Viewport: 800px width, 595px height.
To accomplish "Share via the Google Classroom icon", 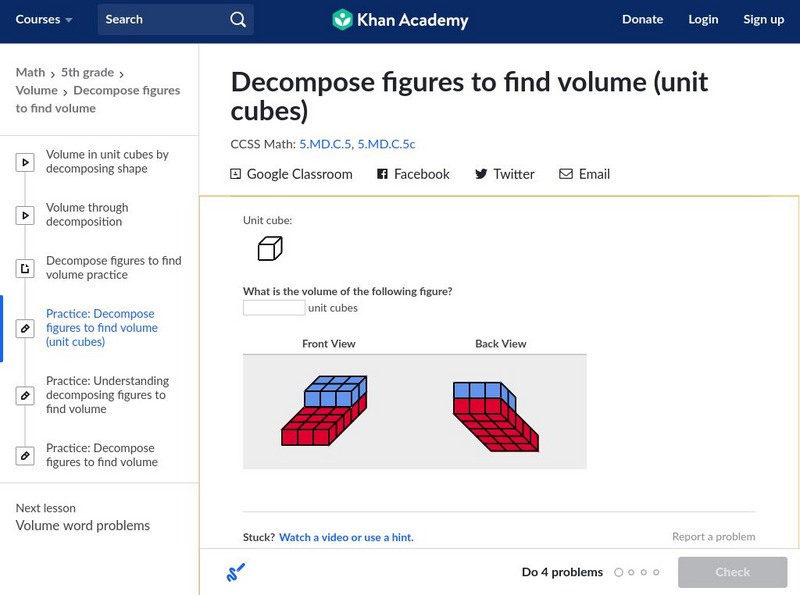I will (236, 174).
